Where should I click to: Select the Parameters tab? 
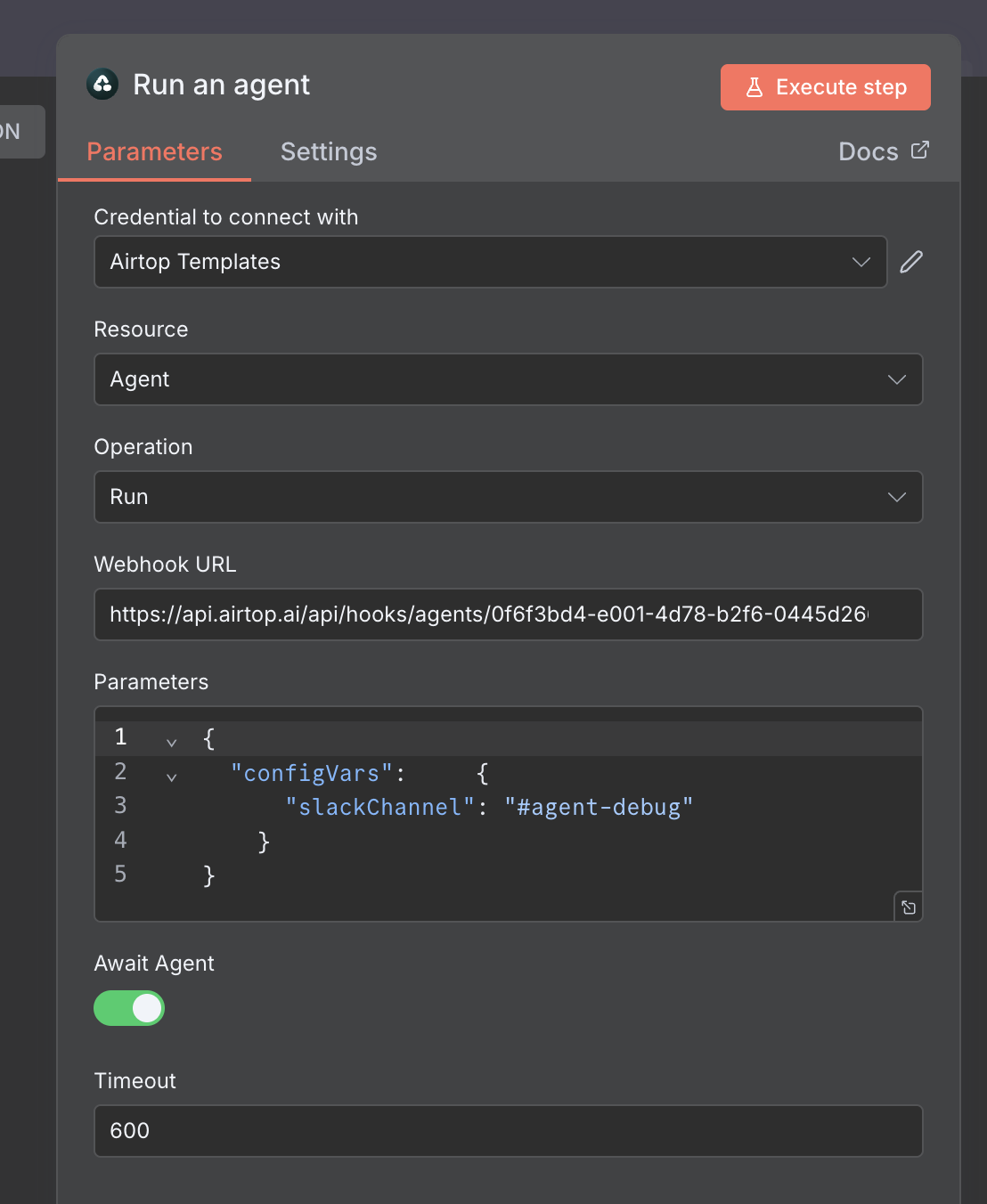pos(154,151)
